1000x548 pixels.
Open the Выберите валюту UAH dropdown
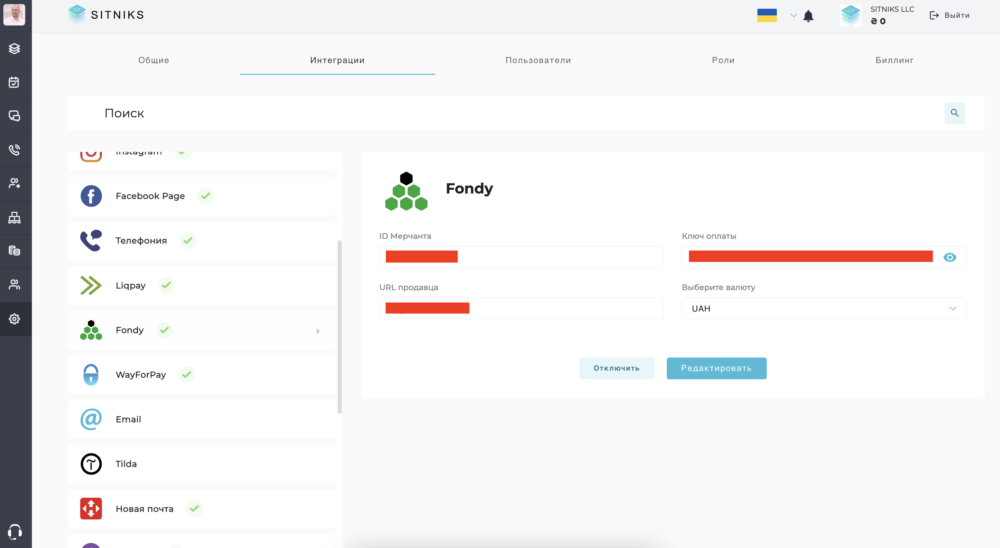coord(823,308)
